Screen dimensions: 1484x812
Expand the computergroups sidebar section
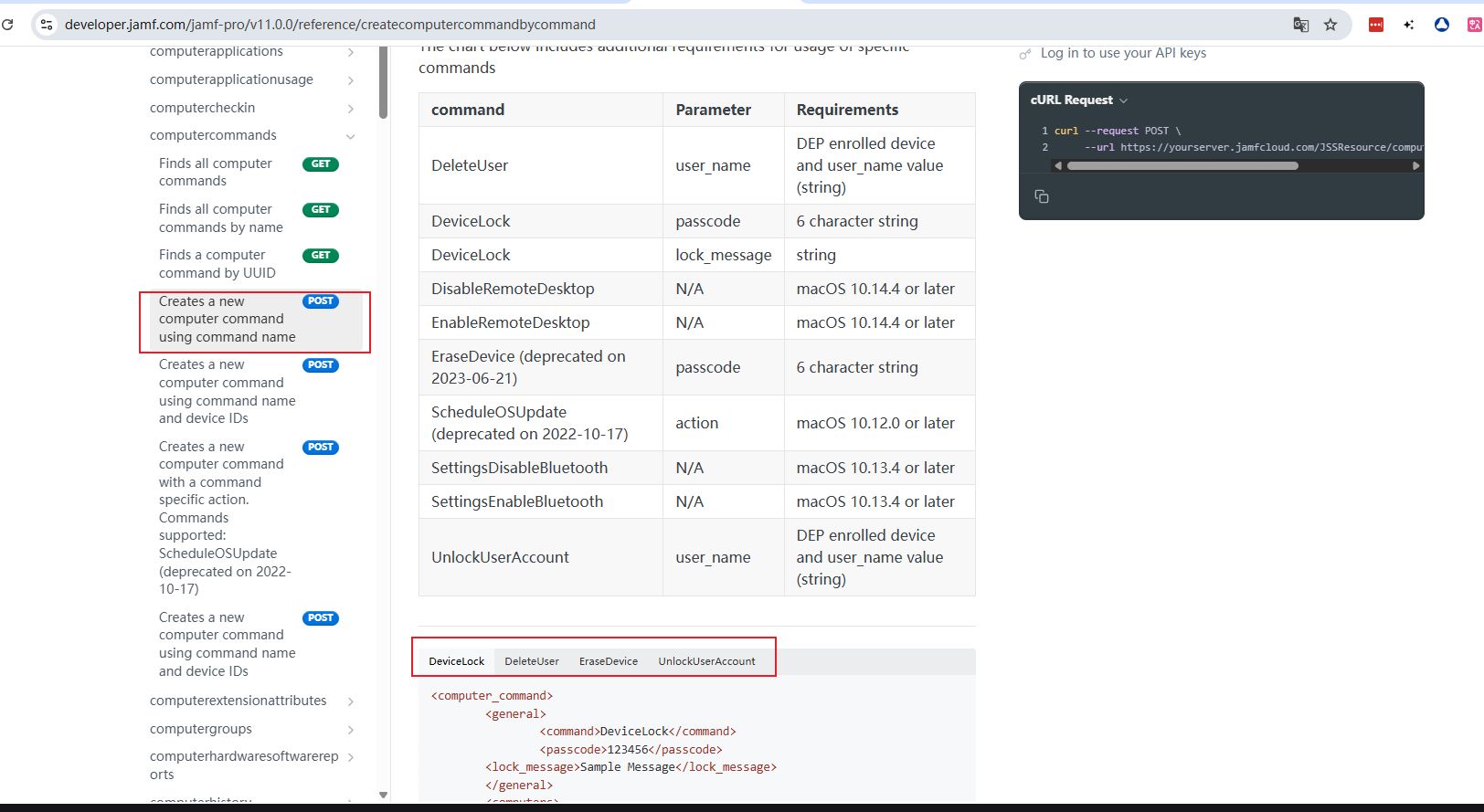point(350,730)
